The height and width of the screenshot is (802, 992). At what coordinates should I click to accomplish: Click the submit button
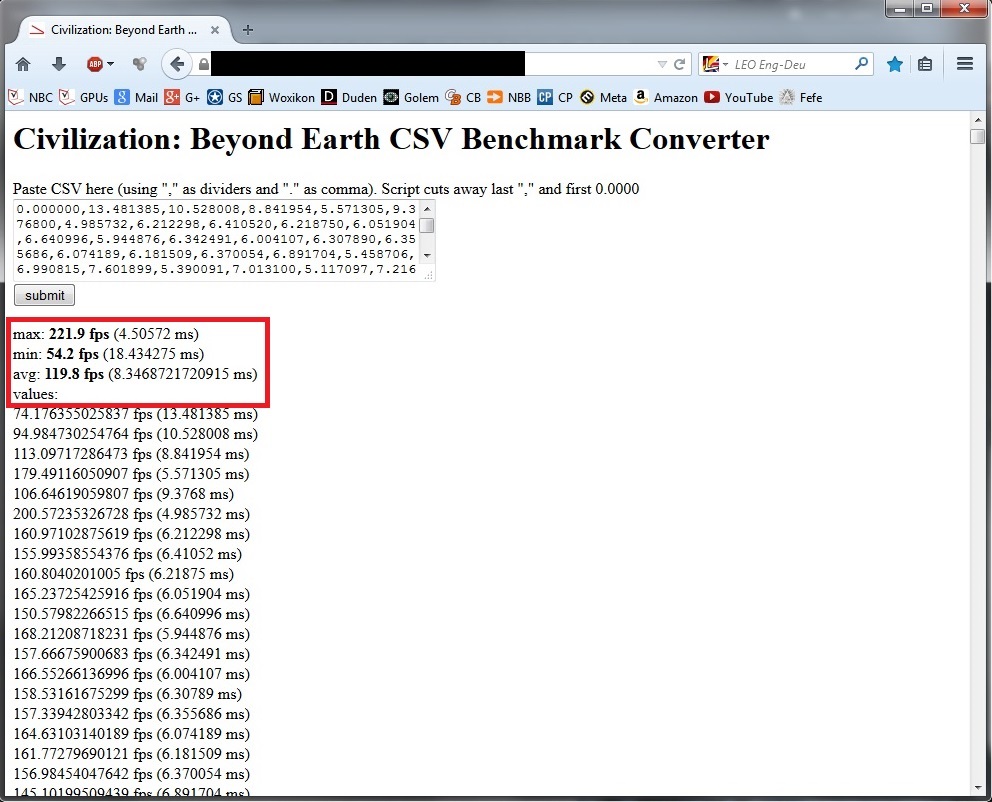[44, 295]
